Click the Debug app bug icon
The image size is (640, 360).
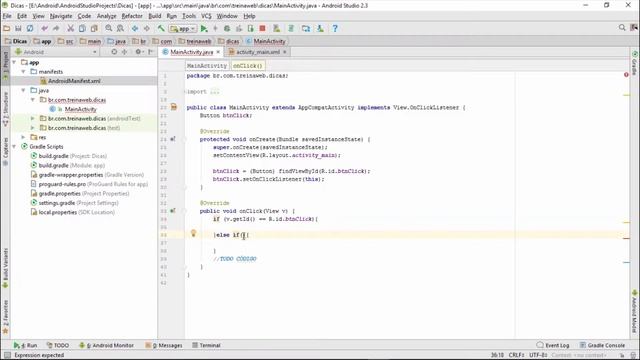click(227, 29)
